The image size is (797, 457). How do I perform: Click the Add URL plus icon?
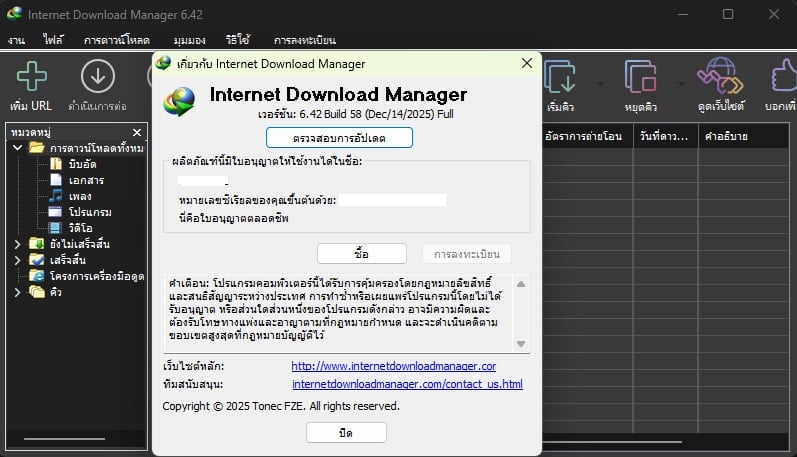(32, 76)
